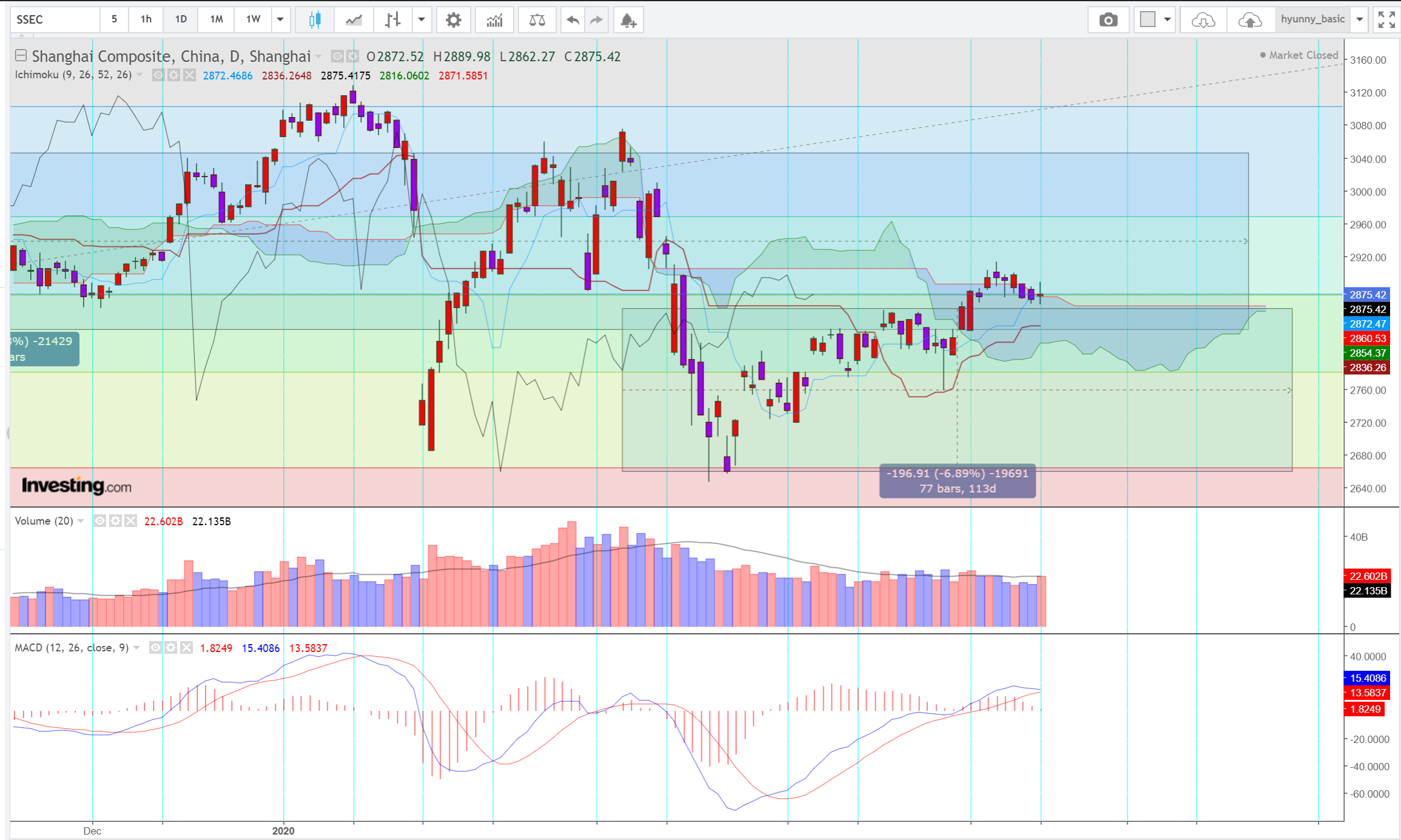1401x840 pixels.
Task: Hide the Volume (20) indicator eye
Action: click(99, 521)
